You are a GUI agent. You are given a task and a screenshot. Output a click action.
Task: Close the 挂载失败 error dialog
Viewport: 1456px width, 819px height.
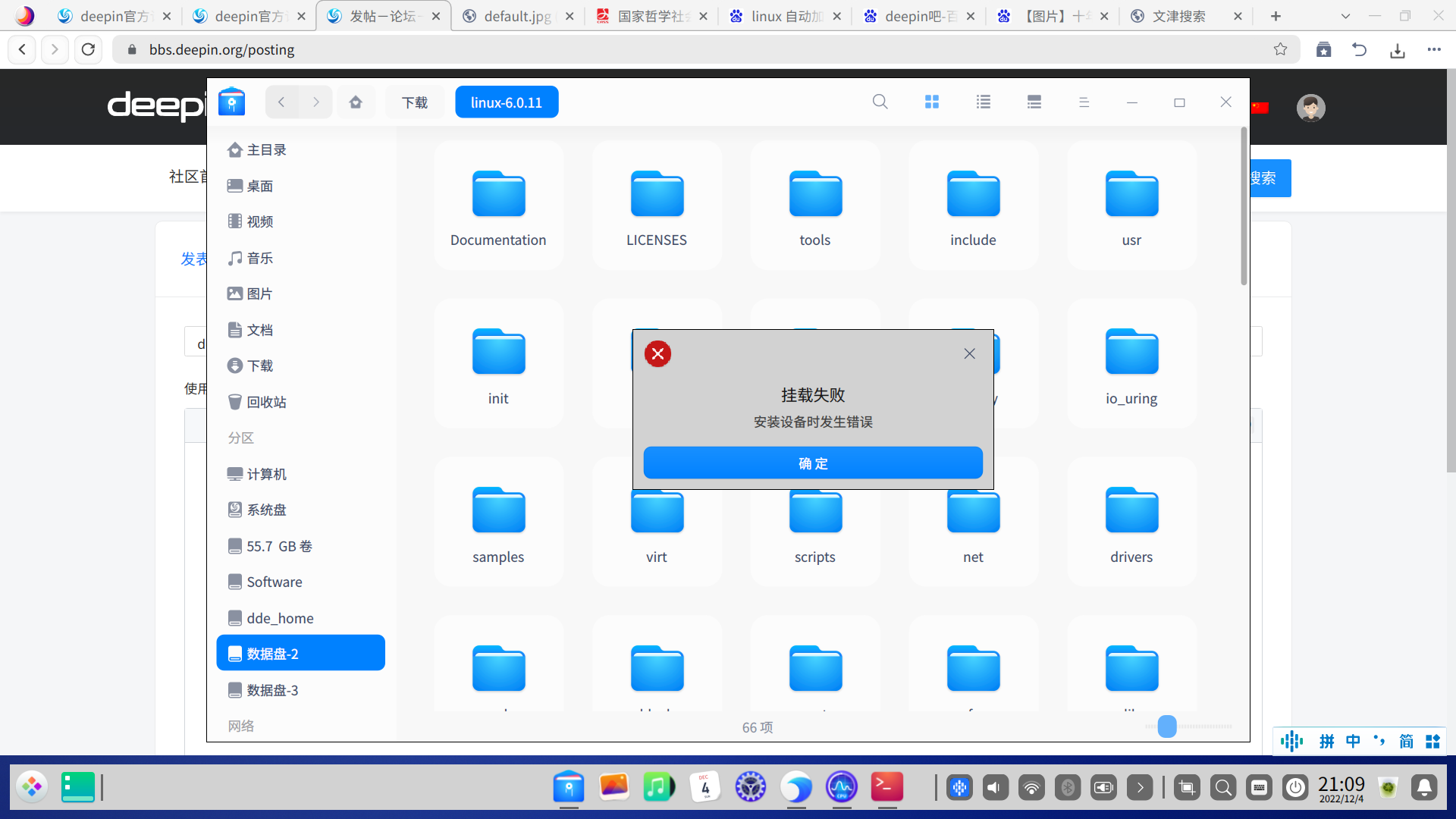(969, 353)
